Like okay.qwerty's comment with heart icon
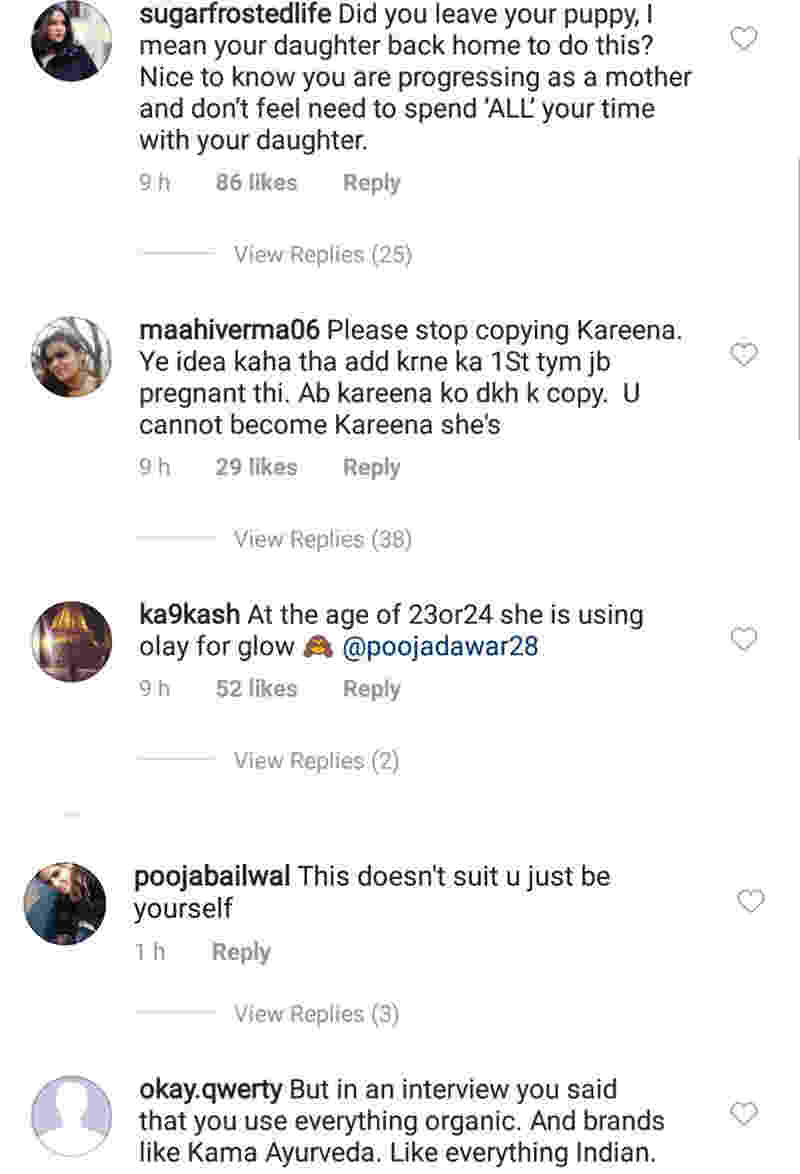The image size is (800, 1174). (x=744, y=1113)
